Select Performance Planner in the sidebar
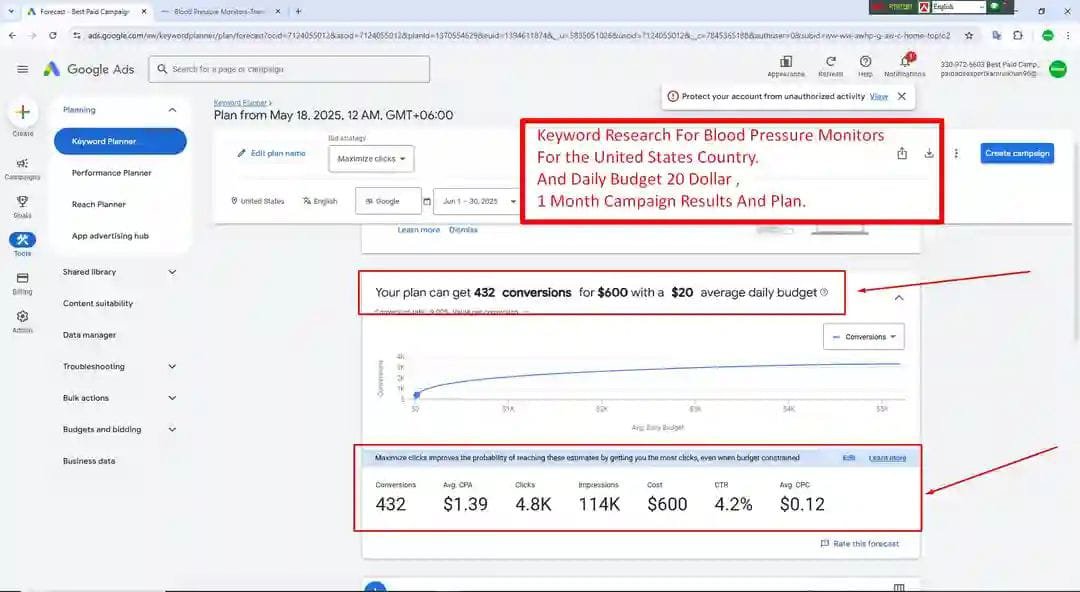The width and height of the screenshot is (1080, 592). (111, 173)
